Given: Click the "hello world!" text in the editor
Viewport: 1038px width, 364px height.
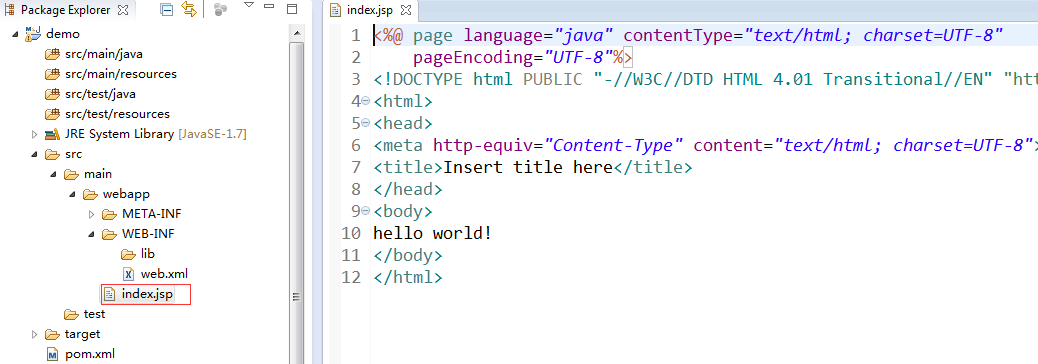Looking at the screenshot, I should [433, 233].
